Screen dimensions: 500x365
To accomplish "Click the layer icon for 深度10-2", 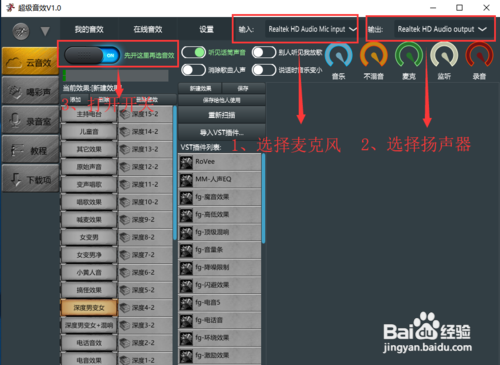I will (125, 202).
